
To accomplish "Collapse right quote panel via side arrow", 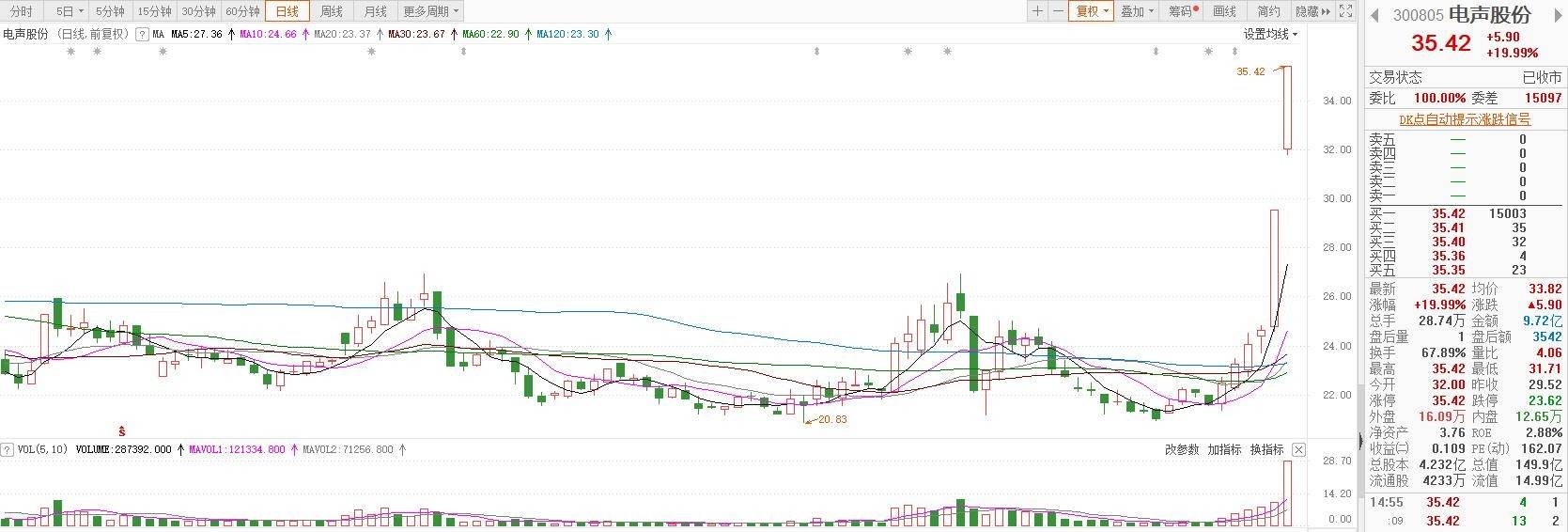I will tap(1360, 440).
